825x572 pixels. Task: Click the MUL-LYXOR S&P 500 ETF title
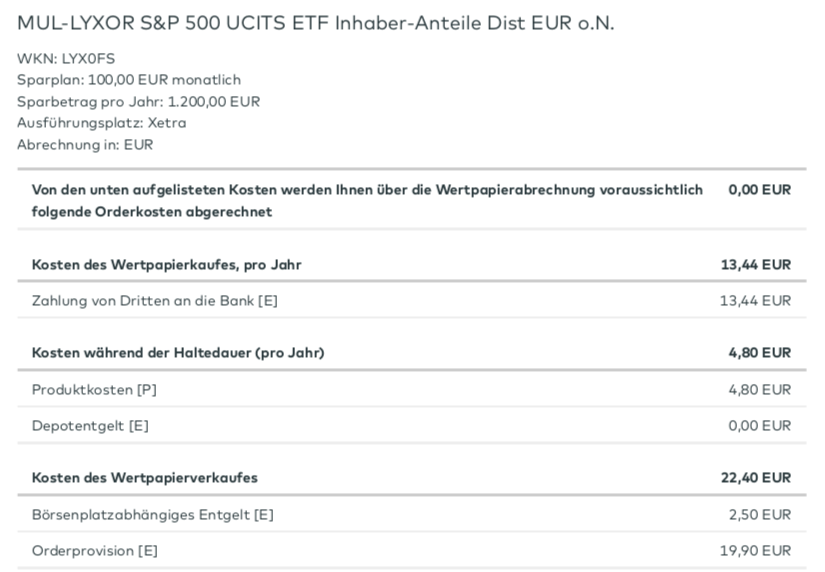(315, 23)
